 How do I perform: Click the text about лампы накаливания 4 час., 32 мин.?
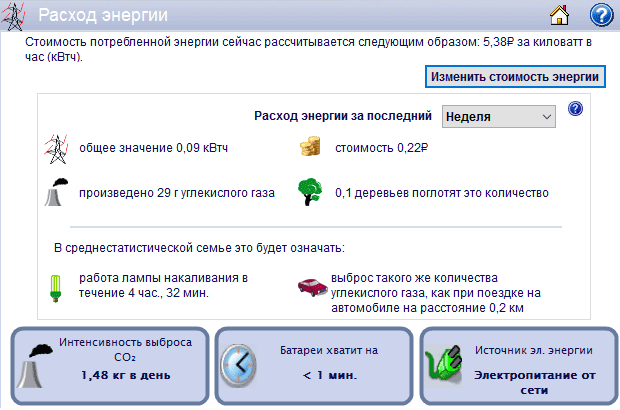[x=163, y=285]
